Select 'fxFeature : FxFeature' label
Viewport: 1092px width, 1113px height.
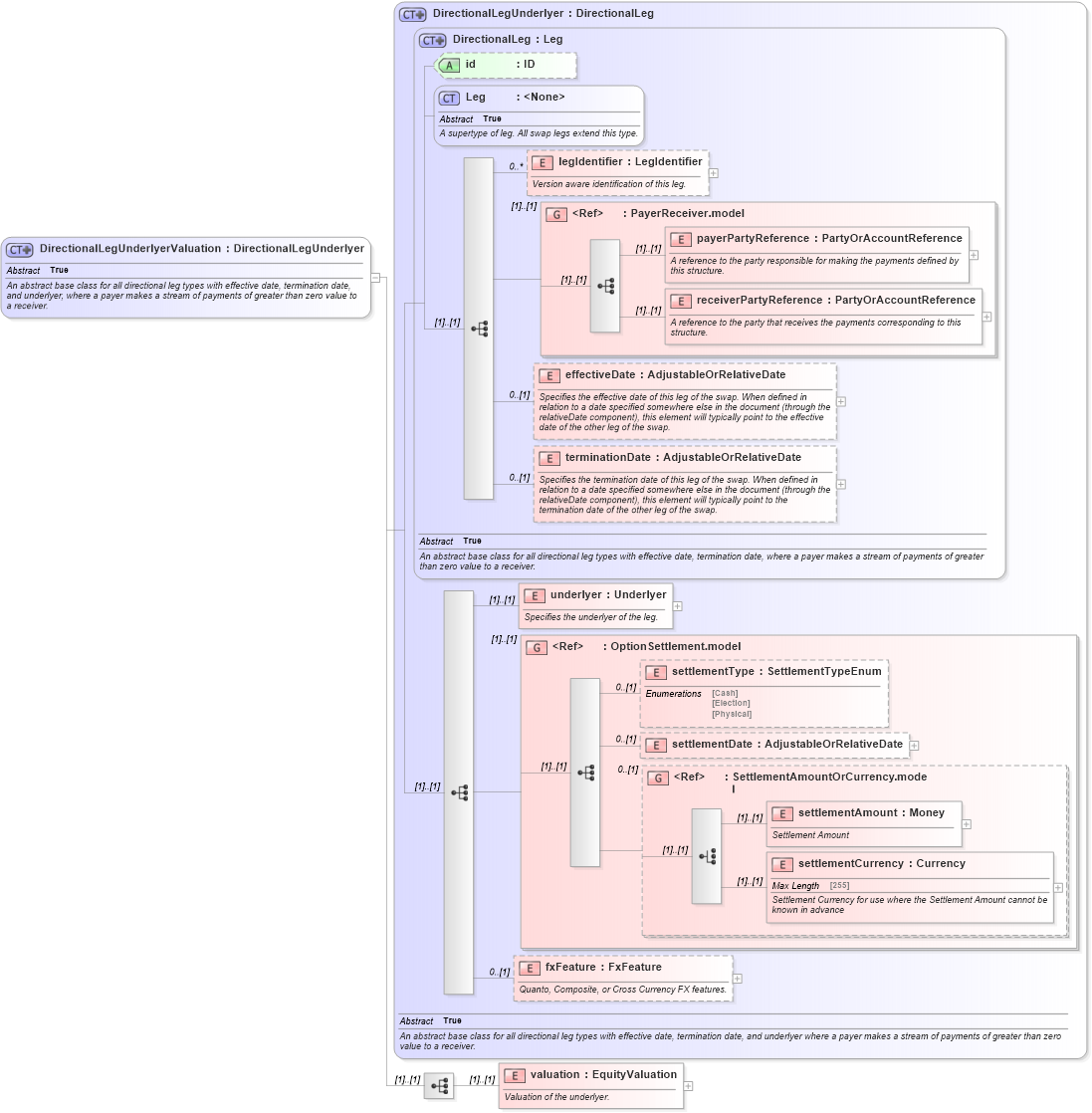(x=603, y=968)
